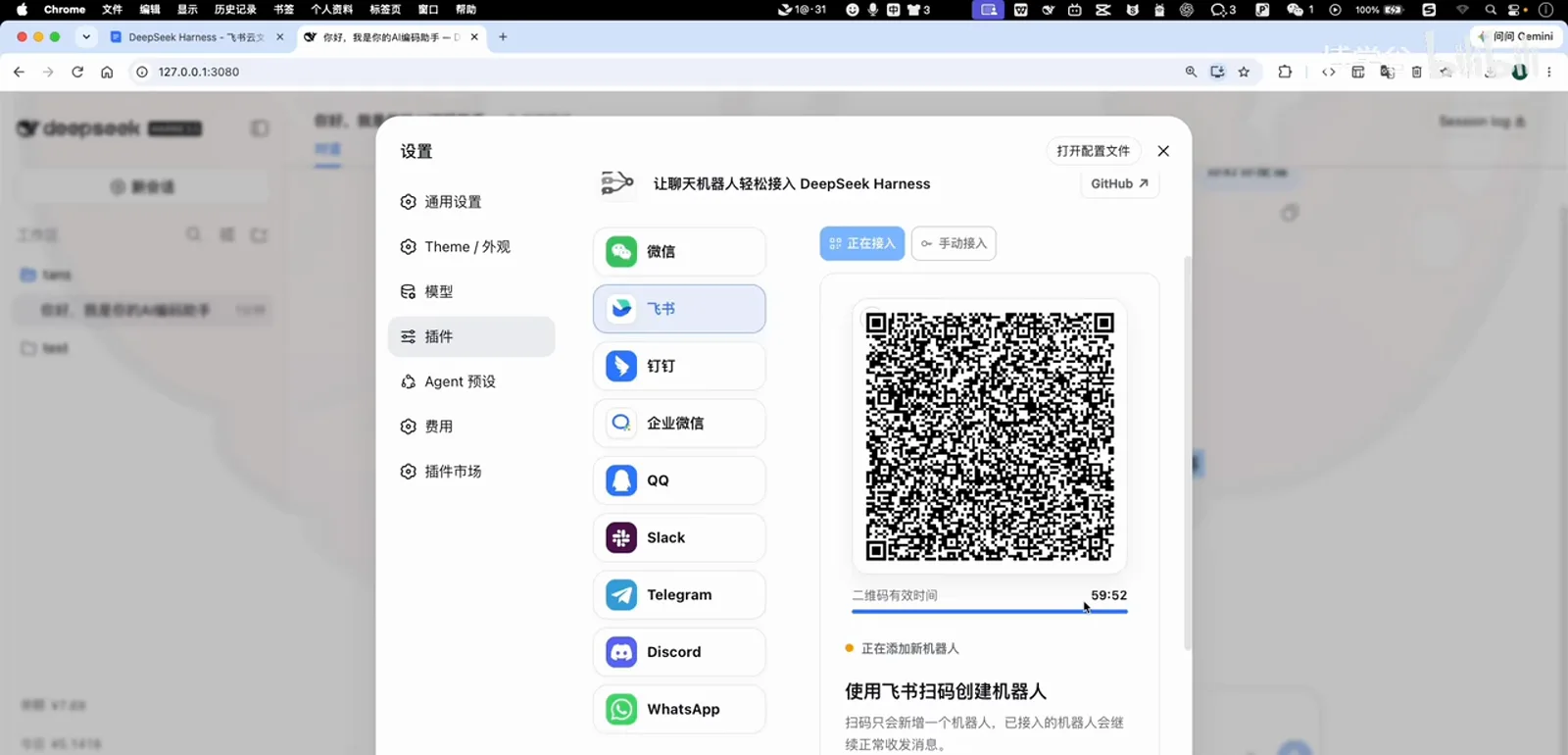Open a new browser tab
The height and width of the screenshot is (755, 1568).
point(503,37)
